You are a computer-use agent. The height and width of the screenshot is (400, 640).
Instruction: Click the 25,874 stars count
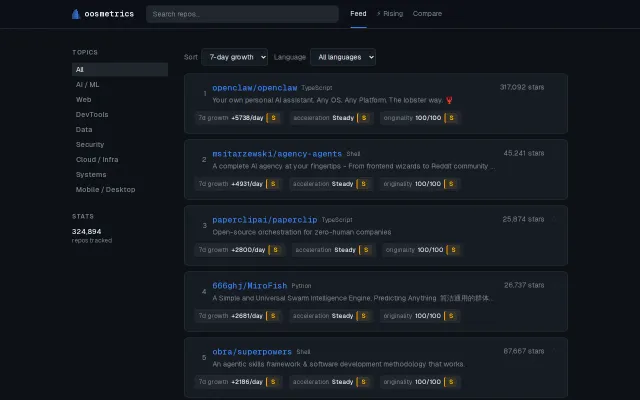(523, 220)
